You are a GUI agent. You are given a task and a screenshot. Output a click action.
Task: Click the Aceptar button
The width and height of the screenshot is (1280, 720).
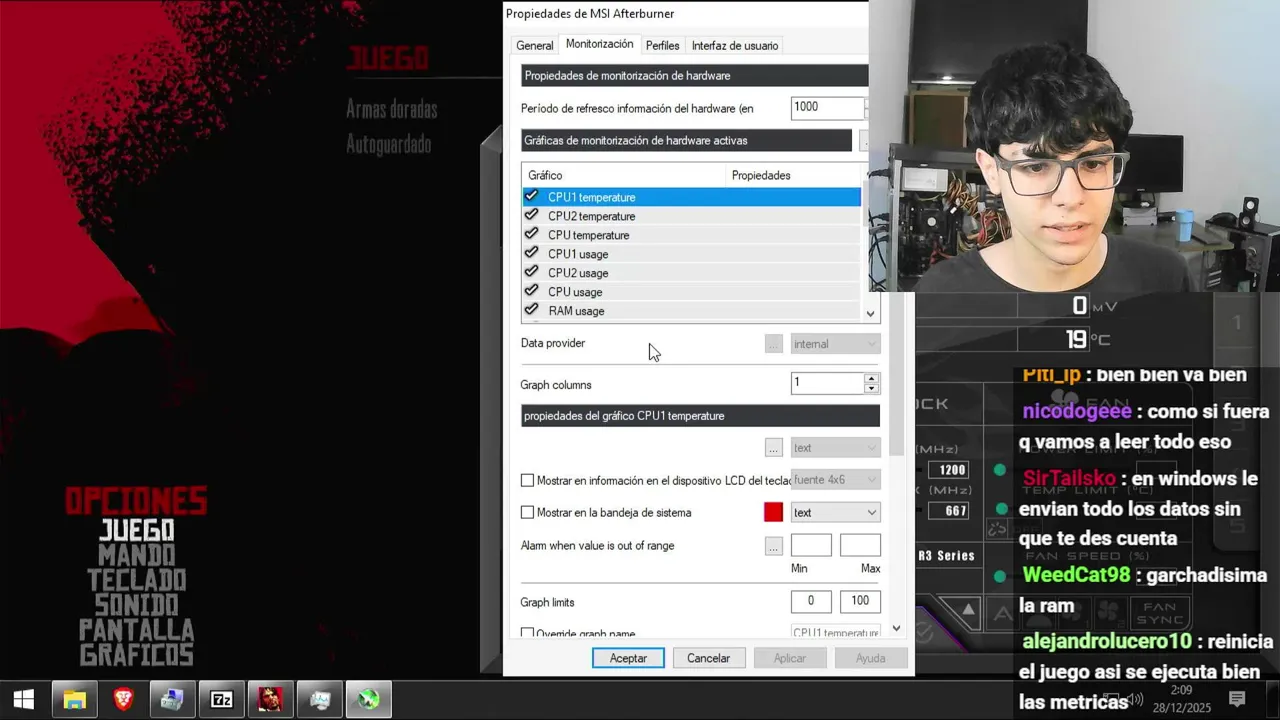(x=628, y=658)
